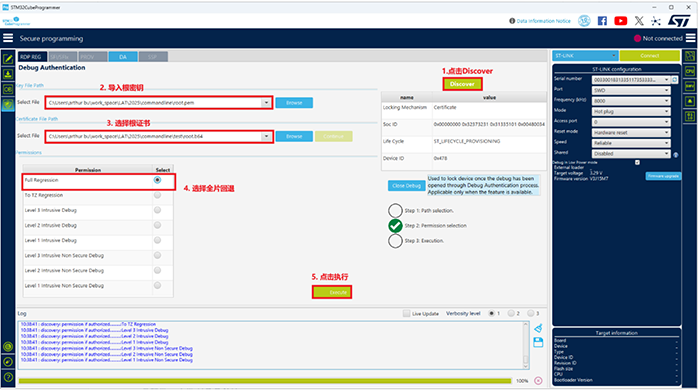700x391 pixels.
Task: Click the log panel vertical scrollbar
Action: click(526, 345)
